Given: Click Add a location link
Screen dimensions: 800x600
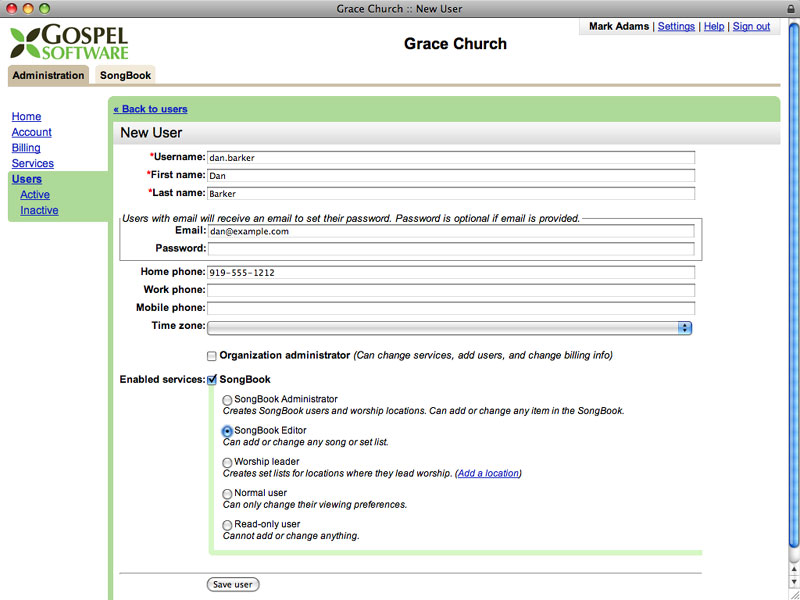Looking at the screenshot, I should pyautogui.click(x=488, y=473).
